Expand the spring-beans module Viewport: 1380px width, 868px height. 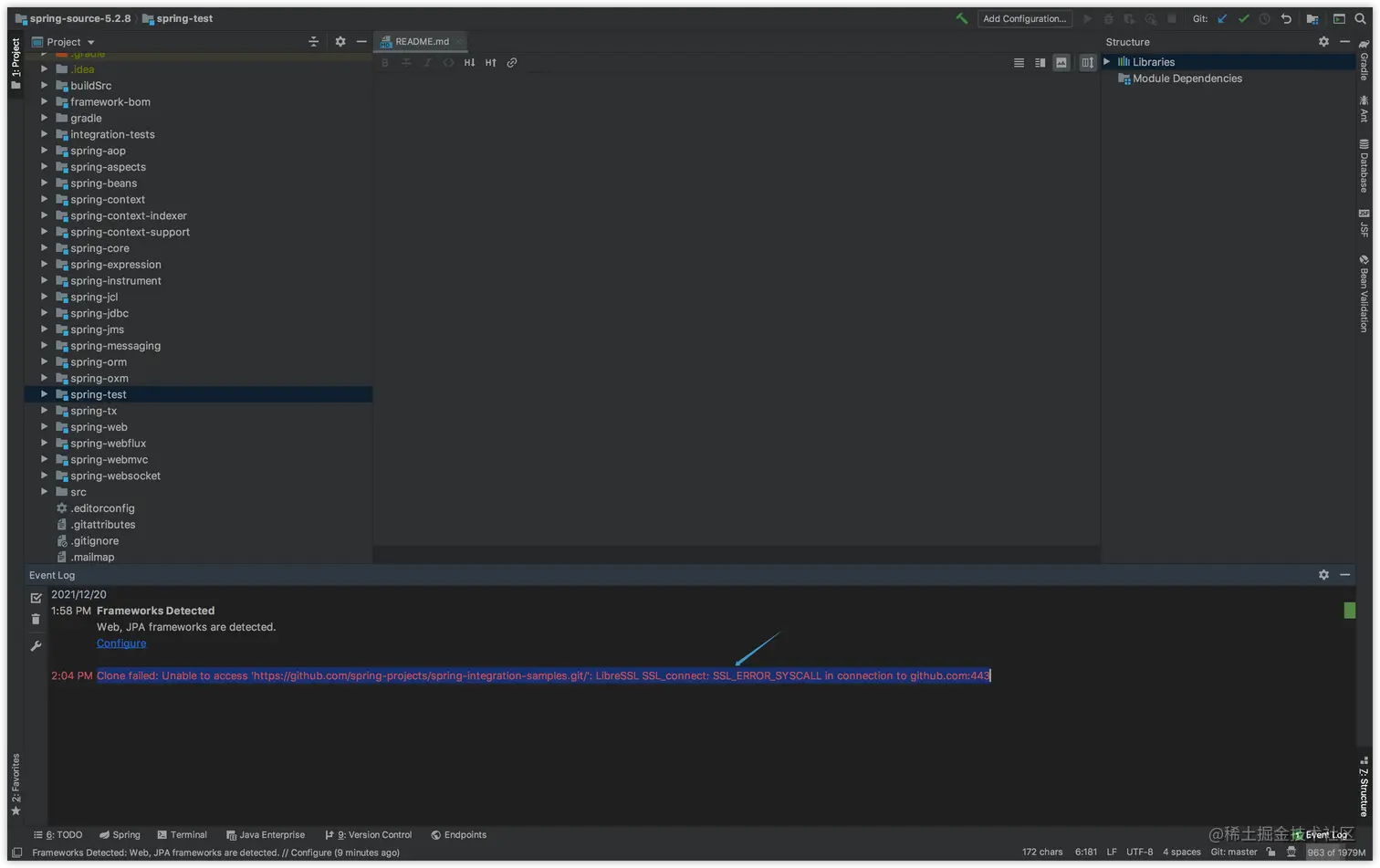44,183
